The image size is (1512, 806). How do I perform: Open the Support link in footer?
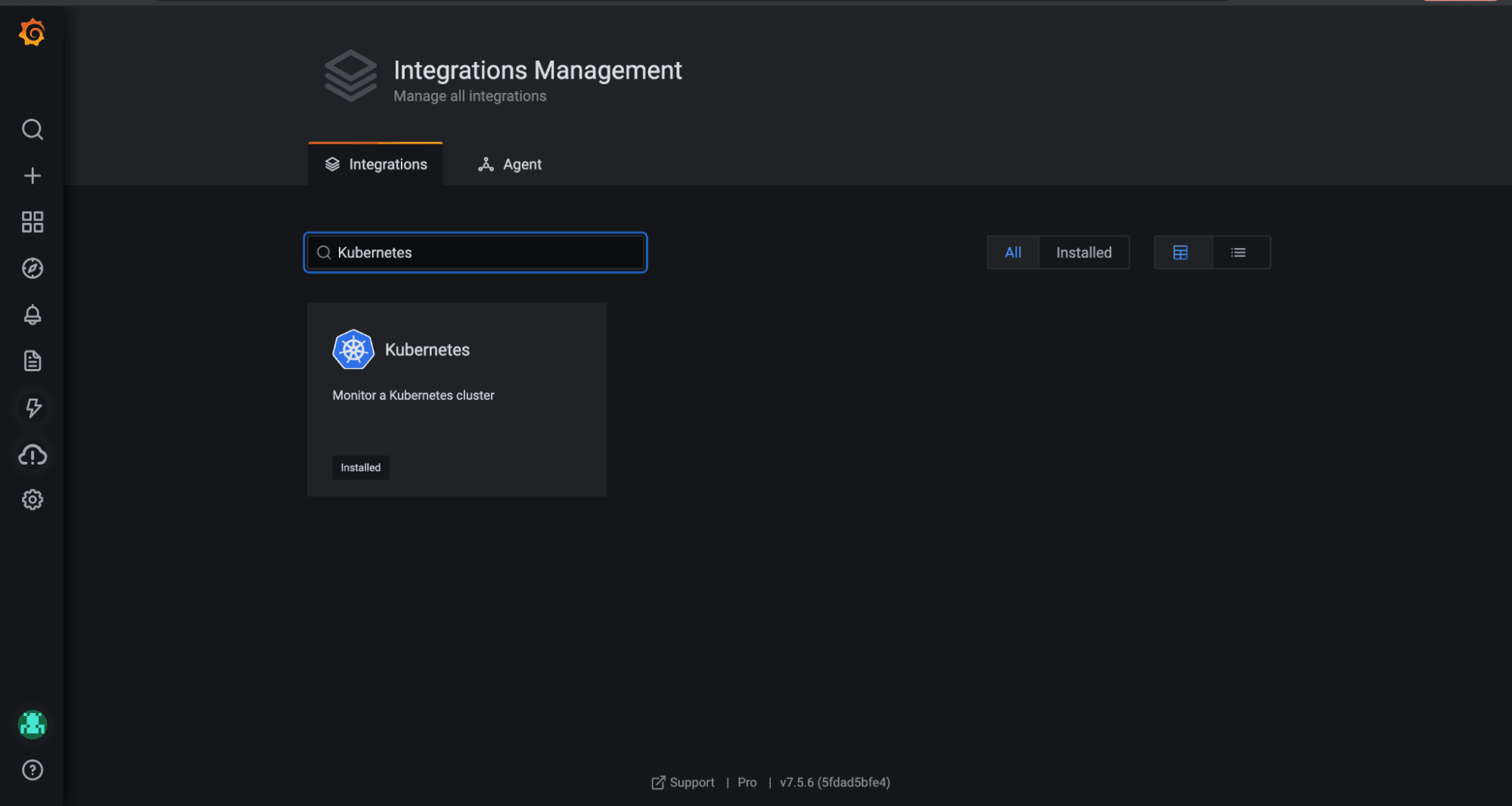click(x=683, y=783)
